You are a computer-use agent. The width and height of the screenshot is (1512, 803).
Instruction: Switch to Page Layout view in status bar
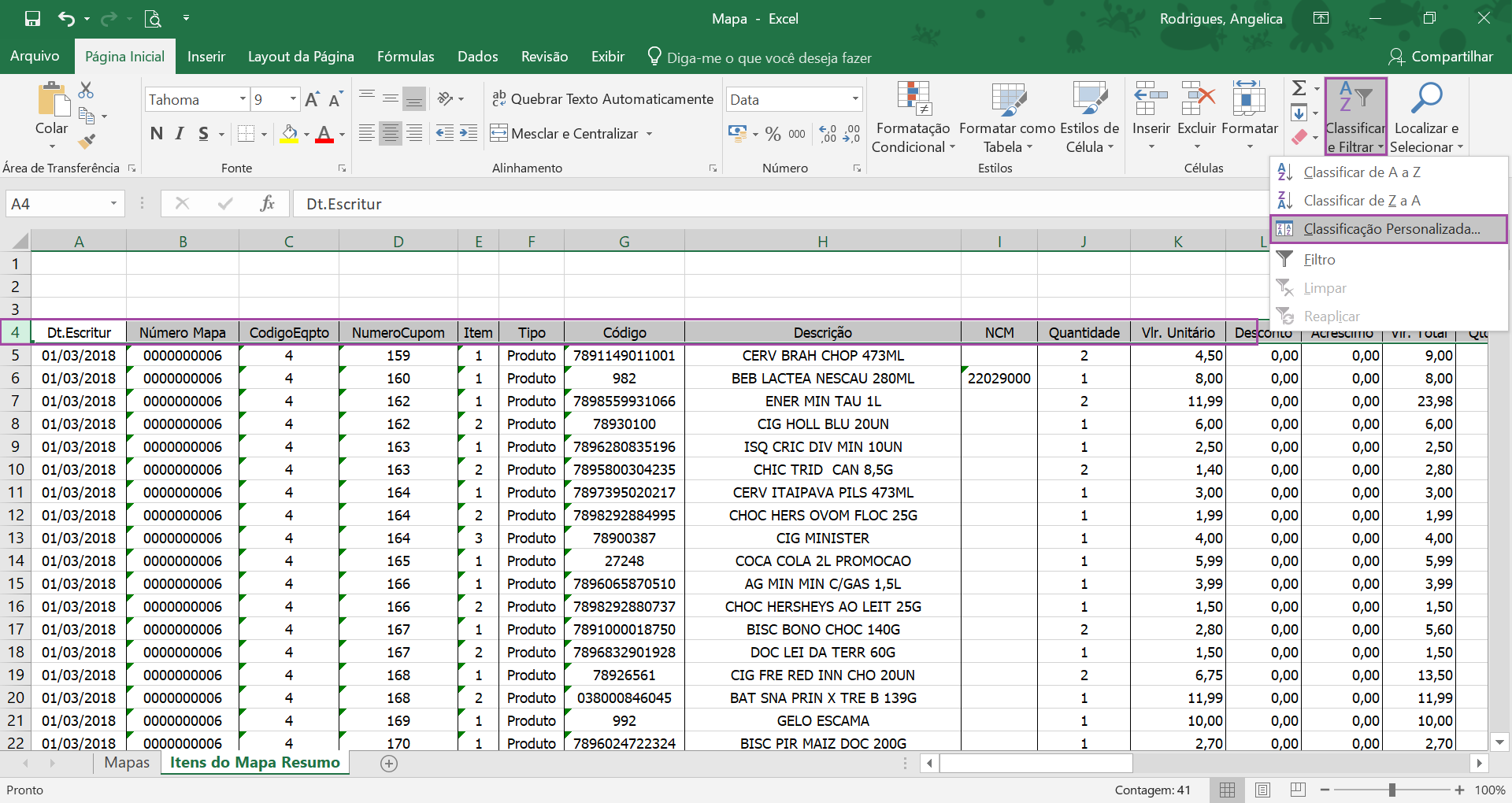(1262, 790)
